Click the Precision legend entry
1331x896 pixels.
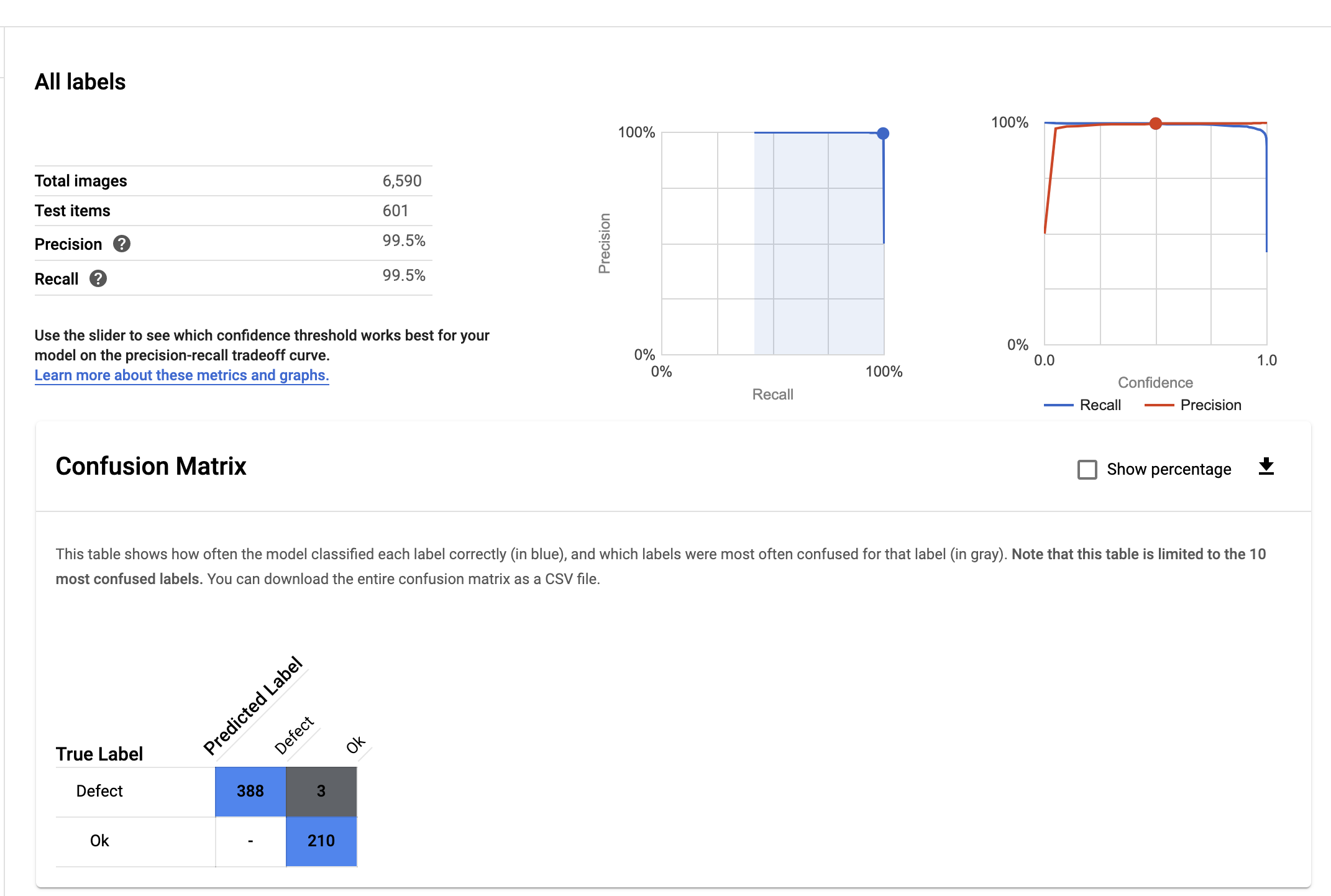coord(1210,405)
